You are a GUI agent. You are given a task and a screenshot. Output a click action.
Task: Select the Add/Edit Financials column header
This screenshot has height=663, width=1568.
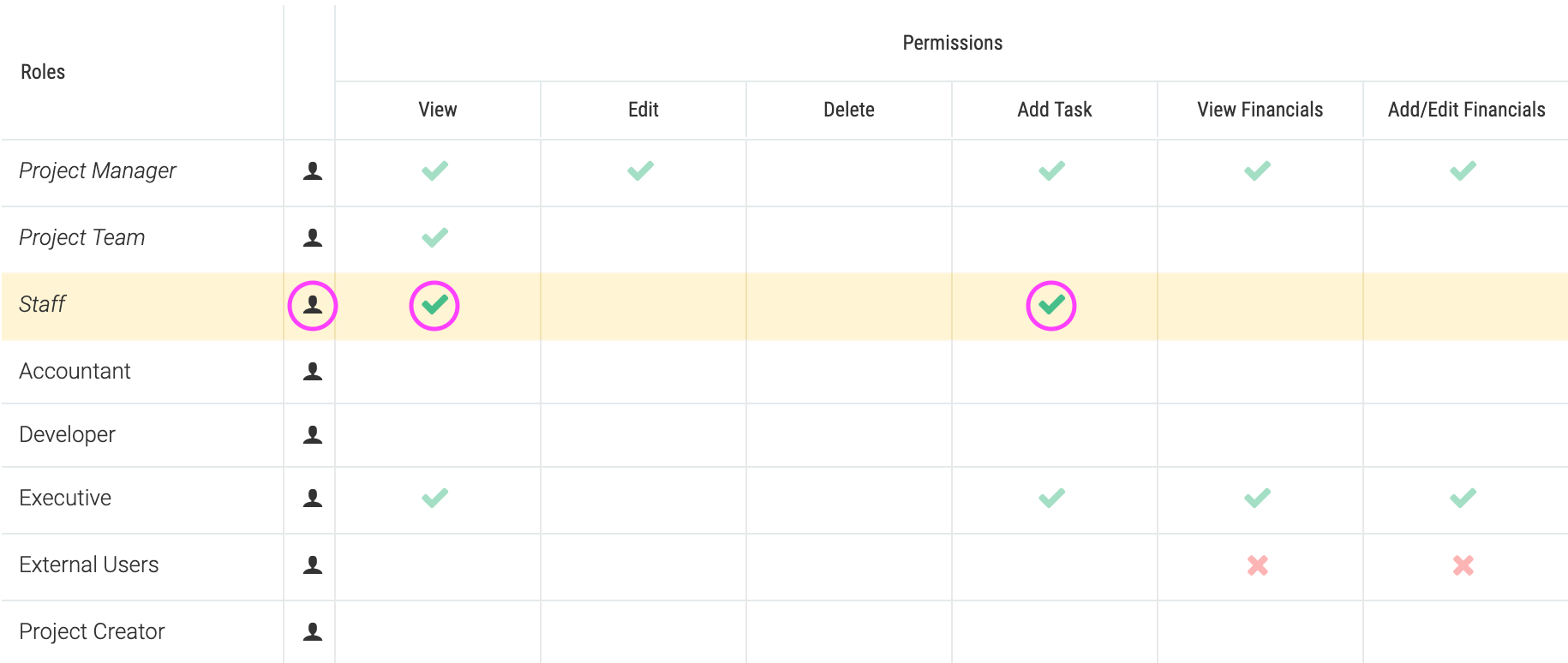1466,110
